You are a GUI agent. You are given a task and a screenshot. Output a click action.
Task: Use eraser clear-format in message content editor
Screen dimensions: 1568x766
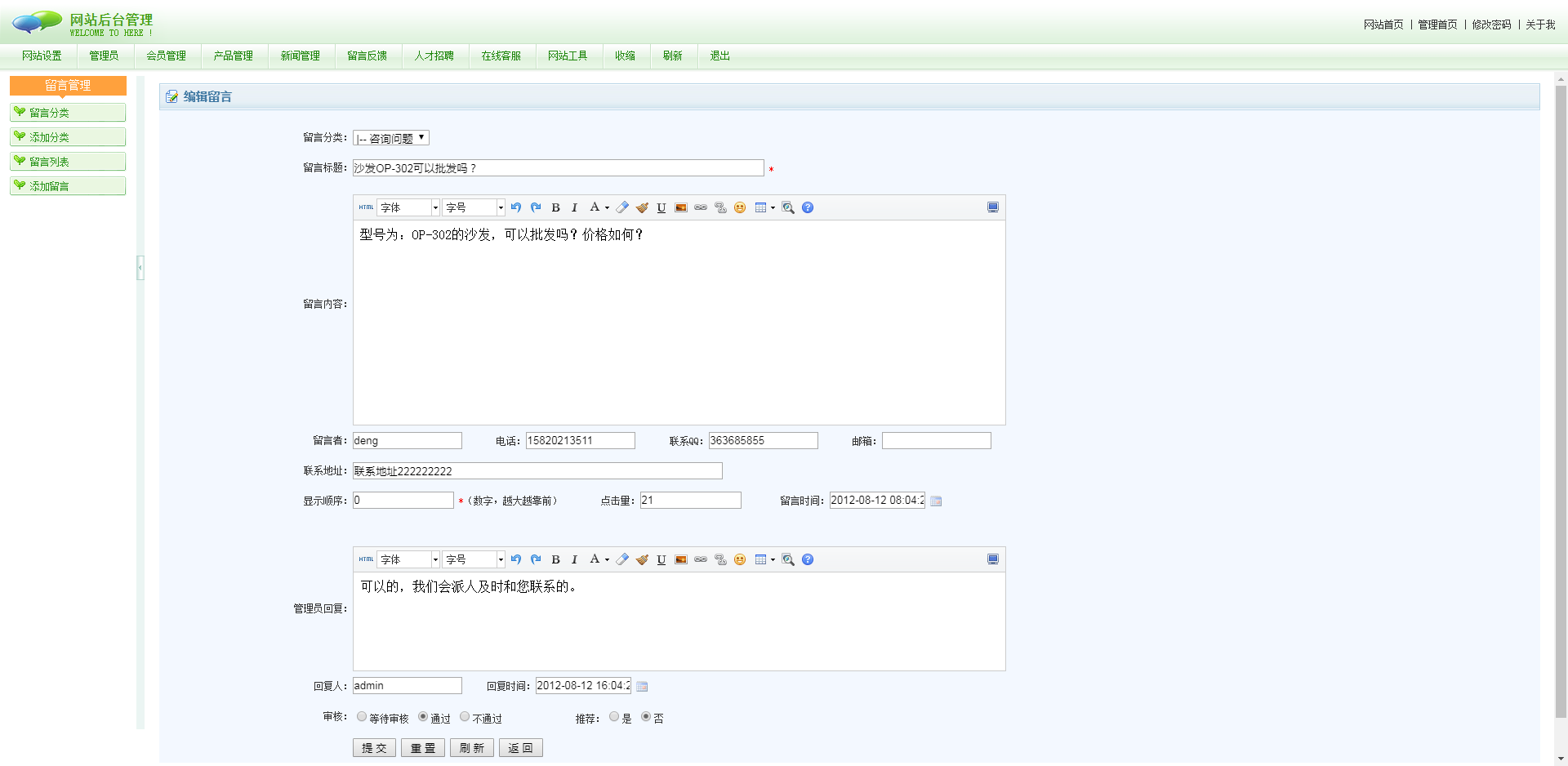click(x=622, y=207)
